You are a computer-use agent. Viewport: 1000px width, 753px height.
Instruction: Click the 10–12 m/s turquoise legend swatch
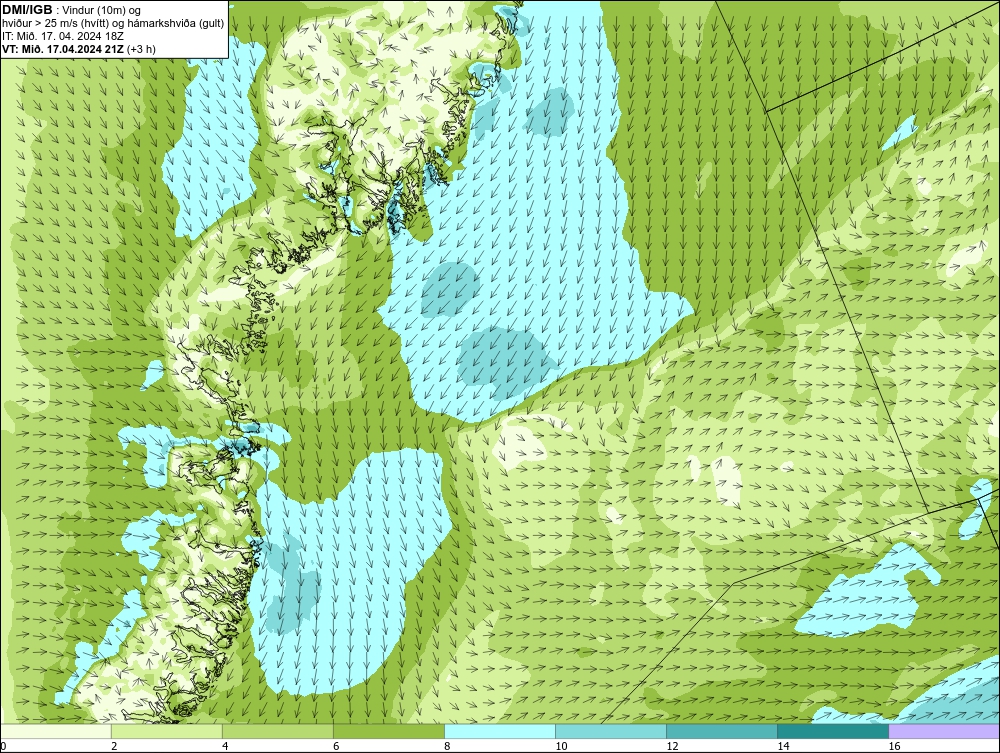611,731
